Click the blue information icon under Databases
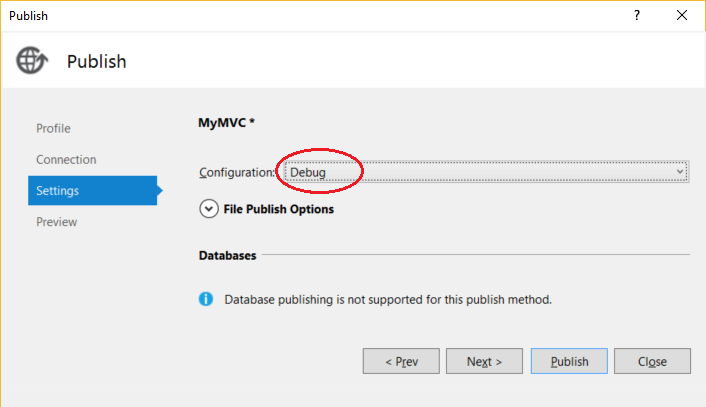706x407 pixels. [x=206, y=299]
